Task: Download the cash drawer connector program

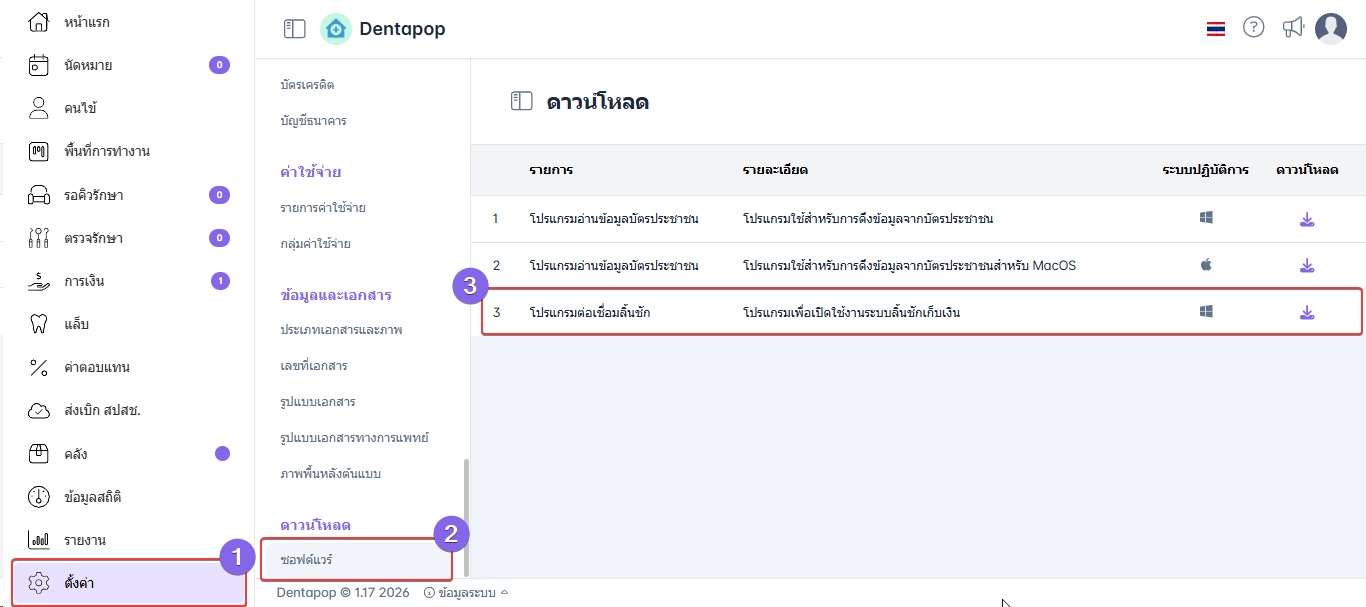Action: click(x=1307, y=313)
